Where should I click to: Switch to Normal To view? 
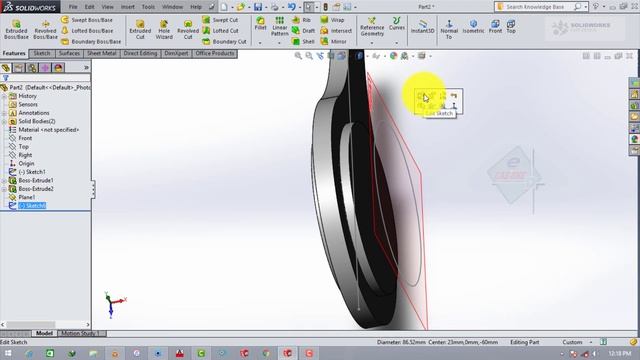click(x=449, y=29)
